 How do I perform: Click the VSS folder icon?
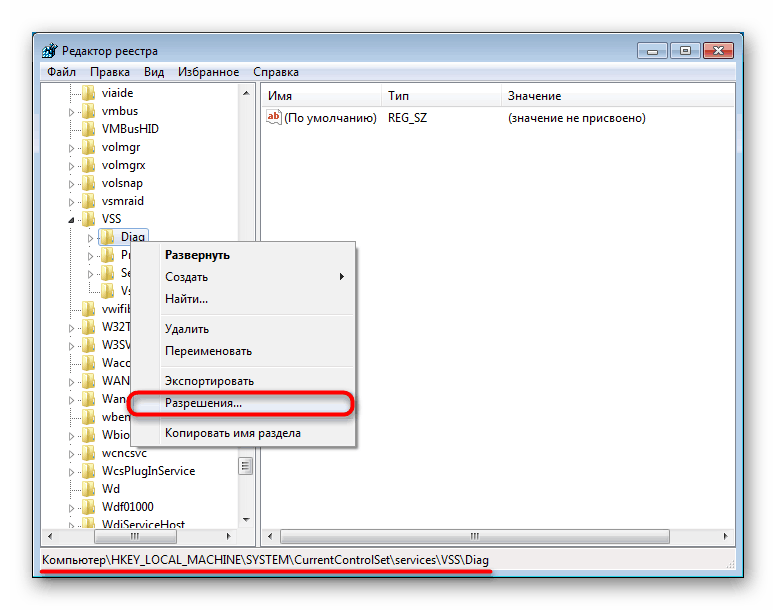[x=89, y=219]
